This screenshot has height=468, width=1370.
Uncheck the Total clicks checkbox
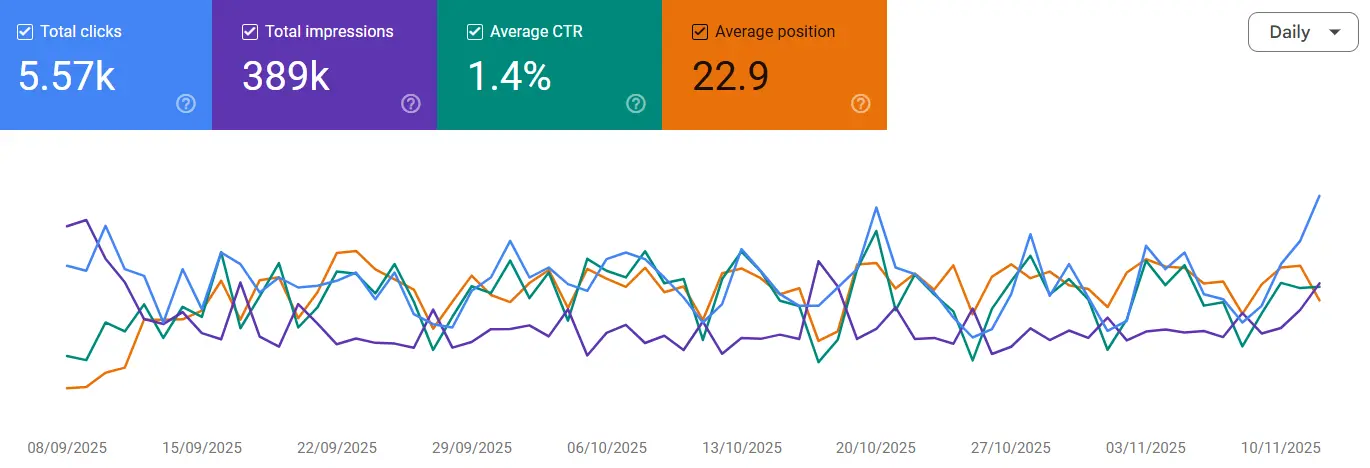(x=25, y=32)
